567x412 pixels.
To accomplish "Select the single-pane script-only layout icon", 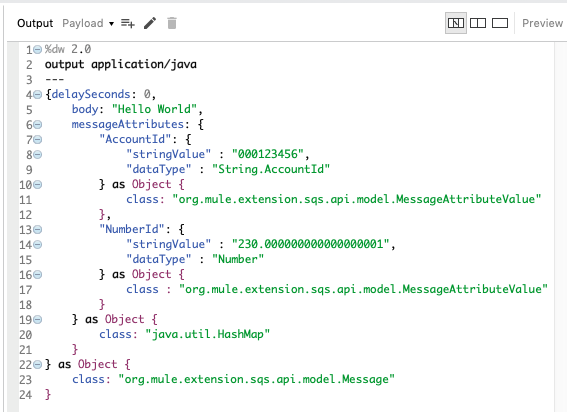I will click(500, 23).
